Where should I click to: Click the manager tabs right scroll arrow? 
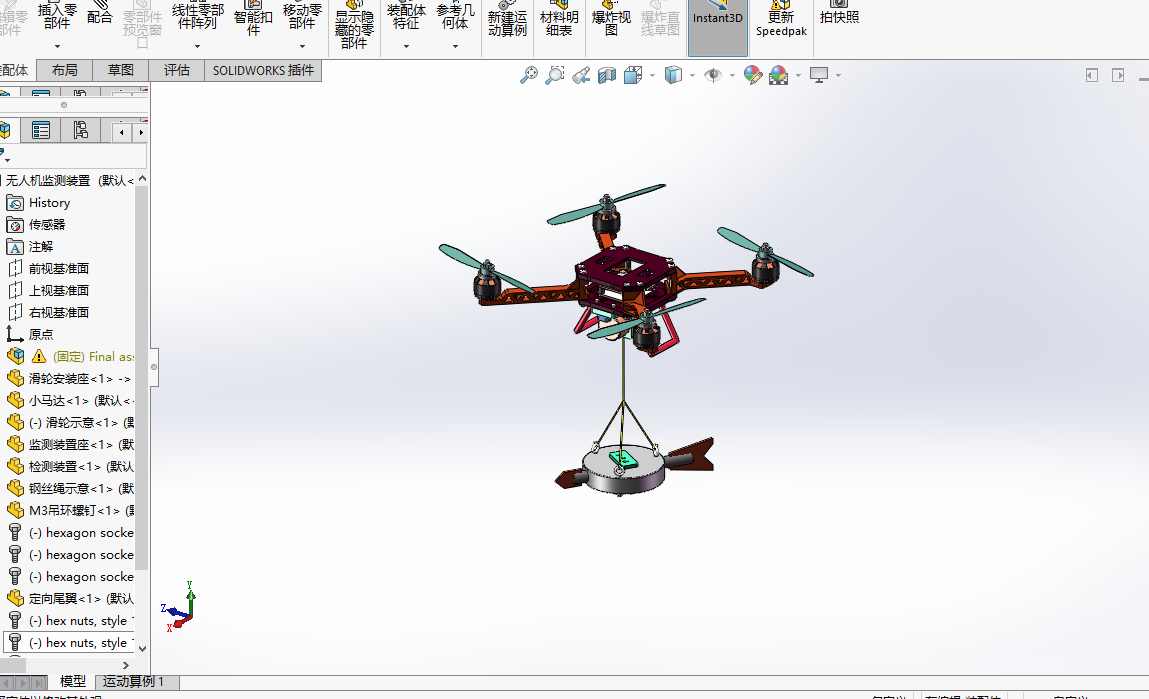pyautogui.click(x=140, y=132)
